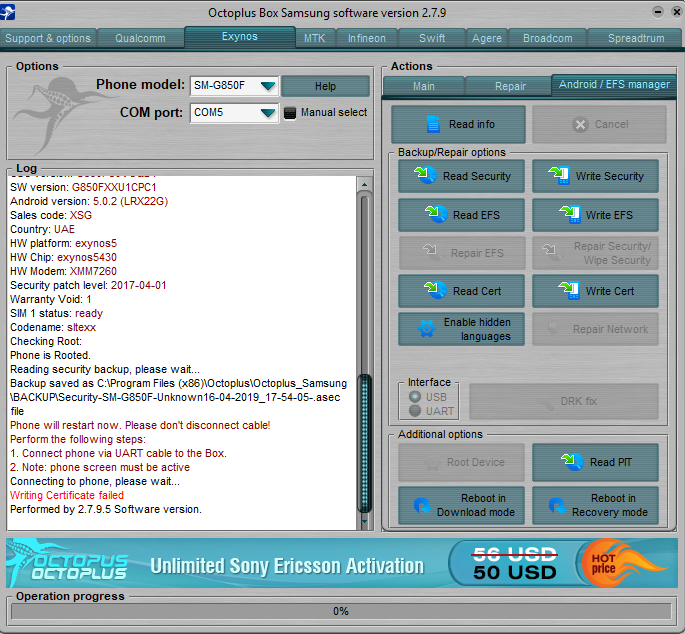
Task: Click the Reboot in Download mode icon
Action: click(x=422, y=506)
